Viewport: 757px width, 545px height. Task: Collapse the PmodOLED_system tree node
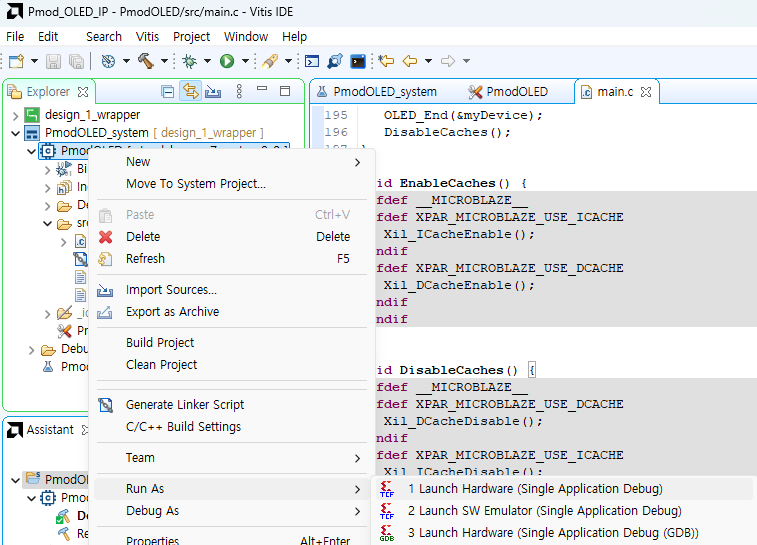point(15,133)
